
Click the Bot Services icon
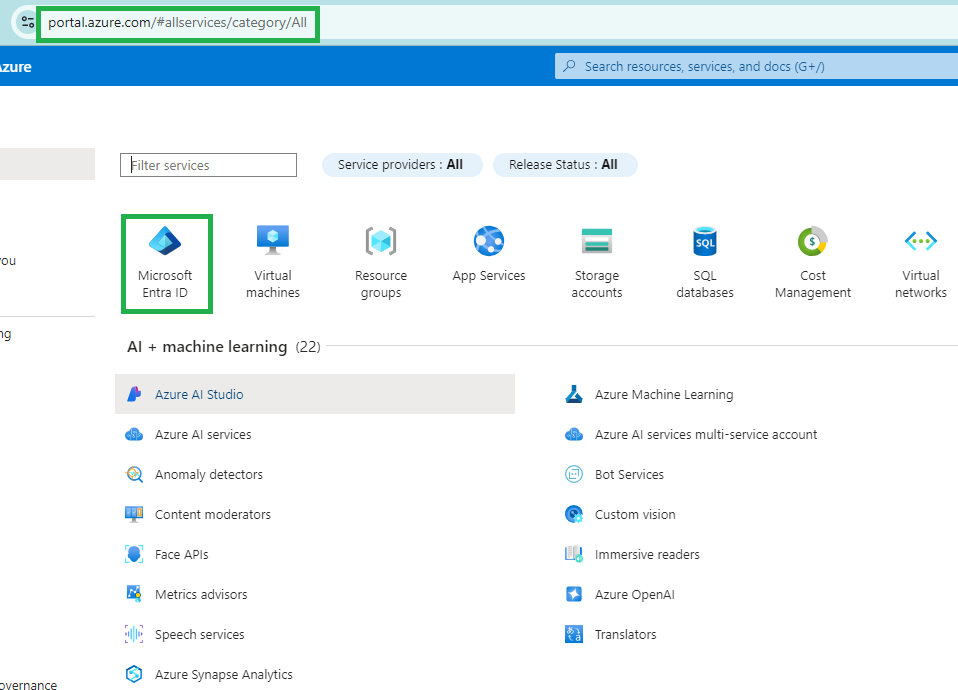pyautogui.click(x=574, y=474)
